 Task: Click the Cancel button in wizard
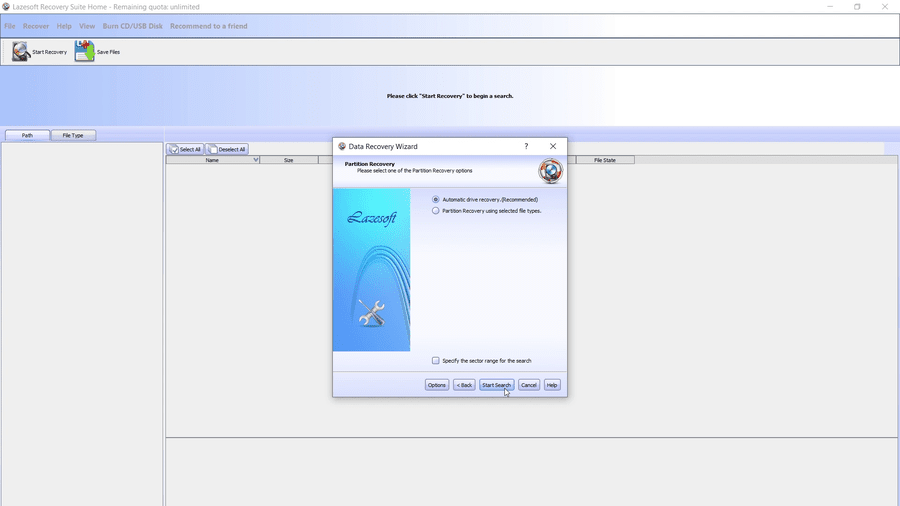[529, 385]
